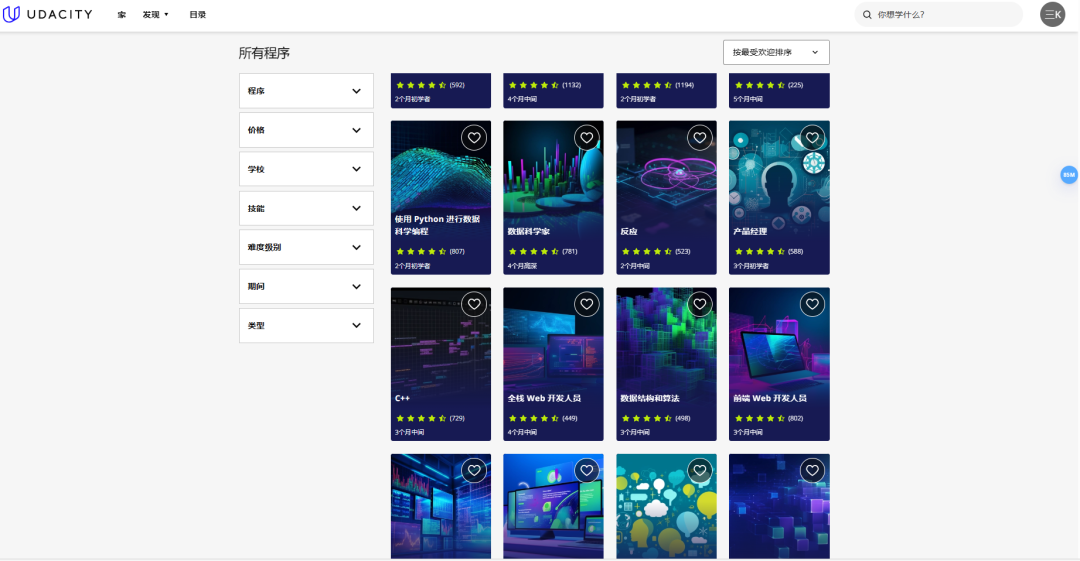Click the Udacity logo
The image size is (1080, 561).
coord(48,14)
